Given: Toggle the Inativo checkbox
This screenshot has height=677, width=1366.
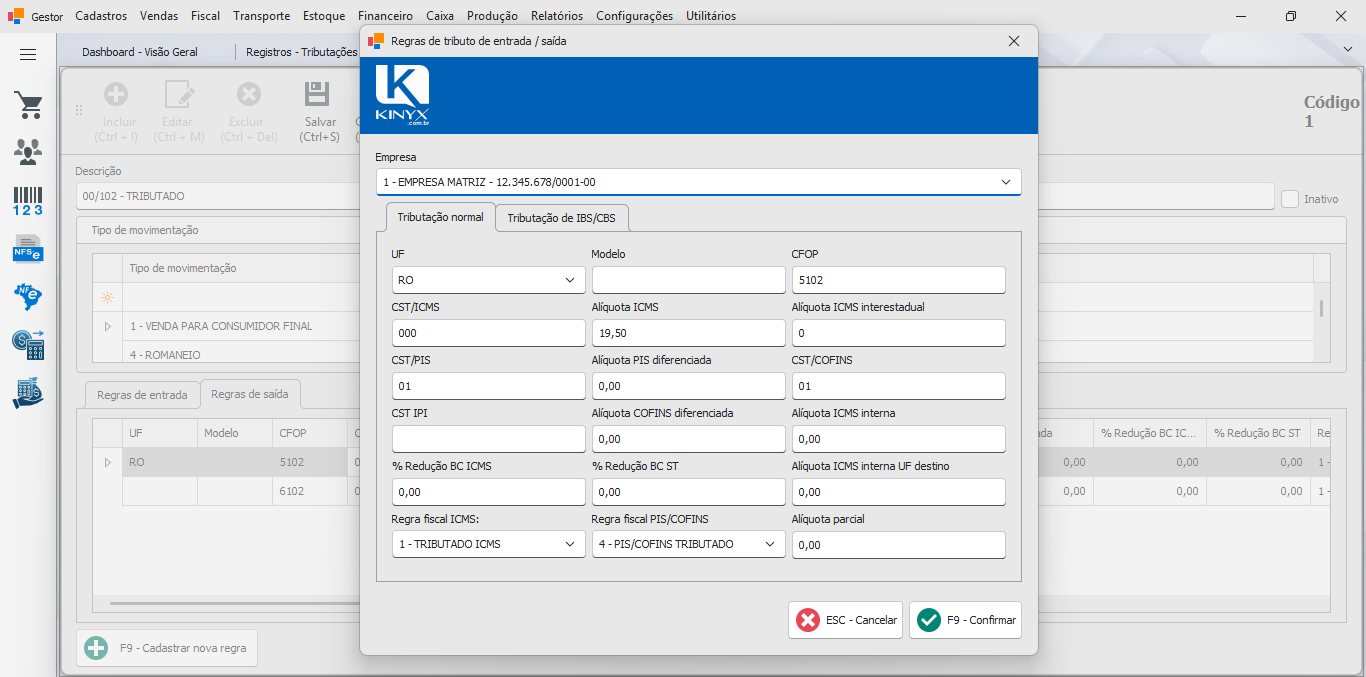Looking at the screenshot, I should [1290, 199].
